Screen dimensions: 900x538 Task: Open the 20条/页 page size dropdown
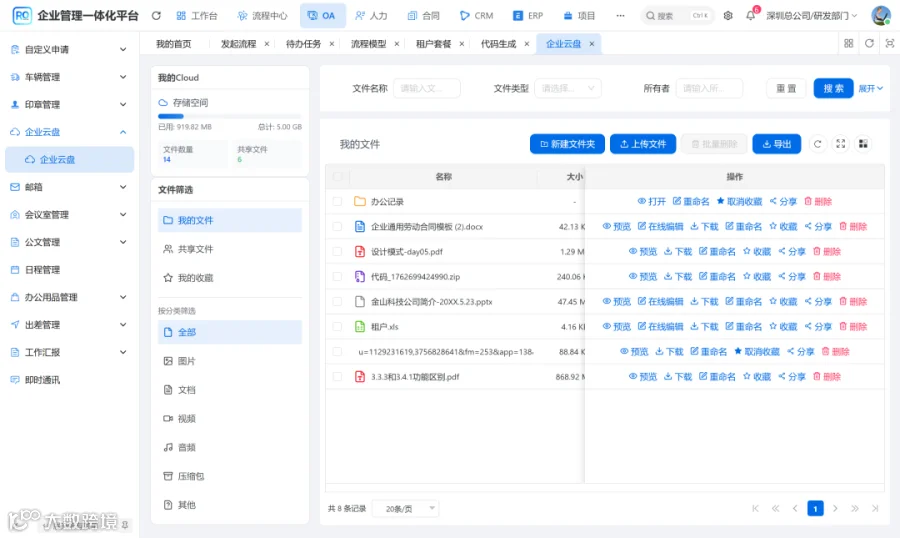point(405,509)
